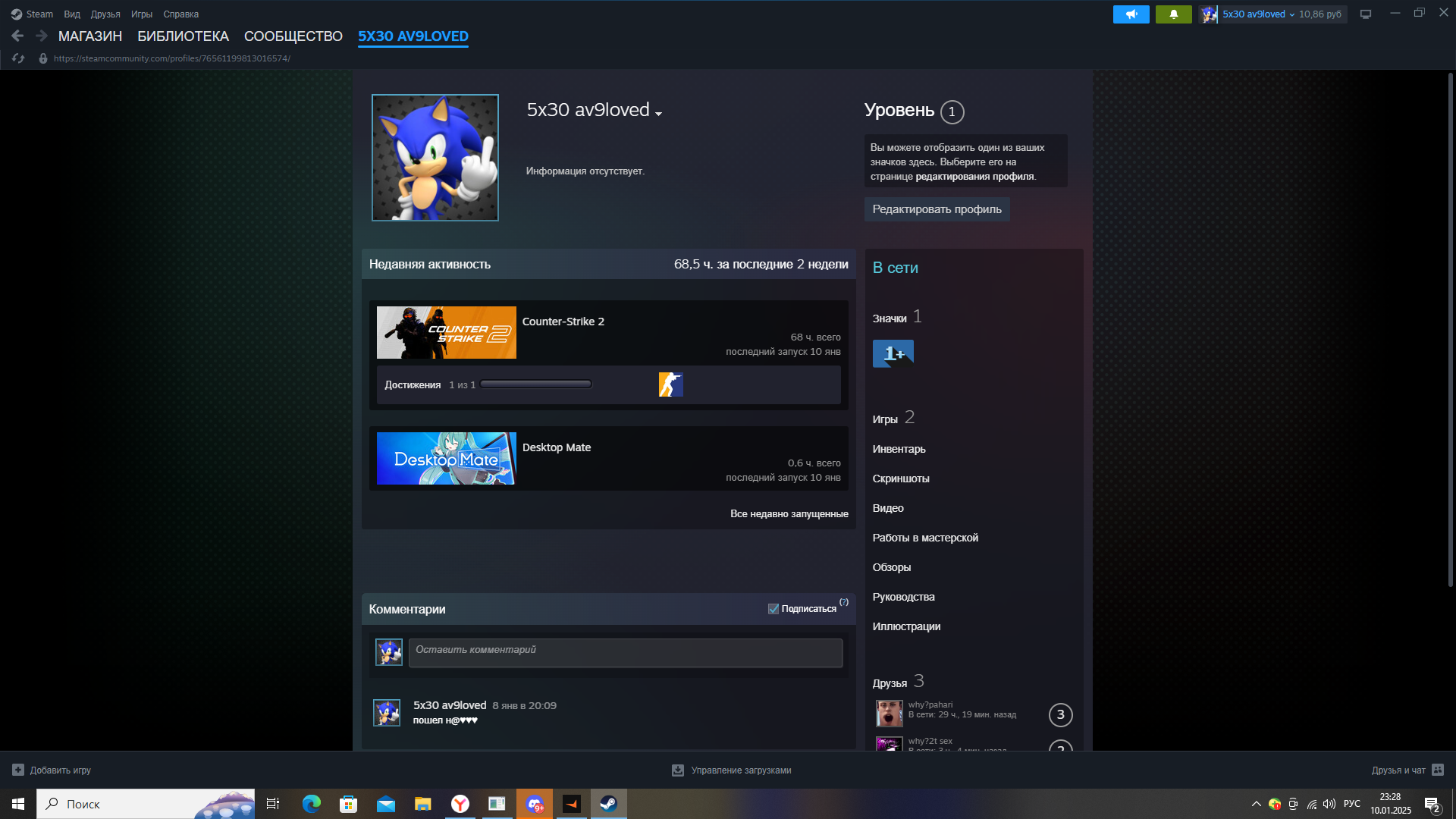Open the Иллюстрации link
This screenshot has height=819, width=1456.
(x=906, y=626)
